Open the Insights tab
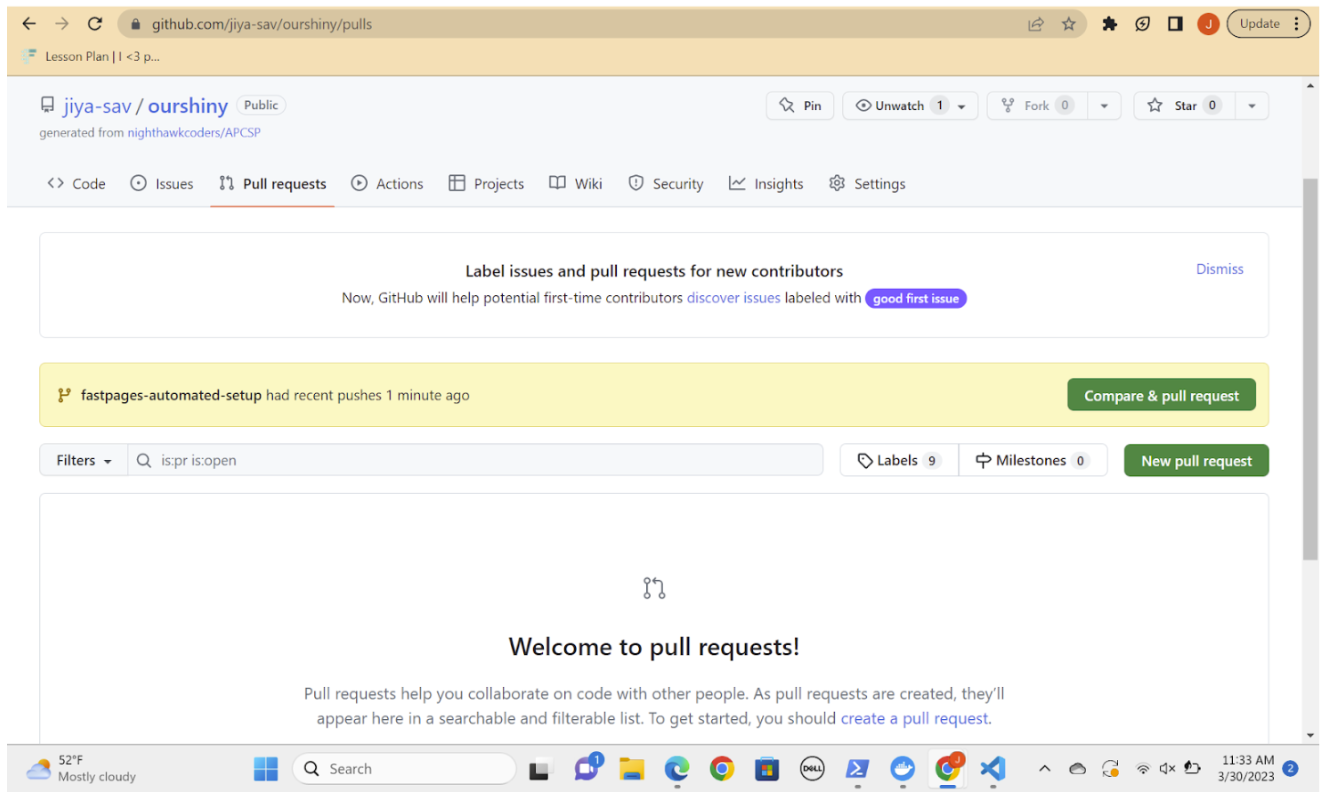Screen dimensions: 1324x793 point(766,184)
